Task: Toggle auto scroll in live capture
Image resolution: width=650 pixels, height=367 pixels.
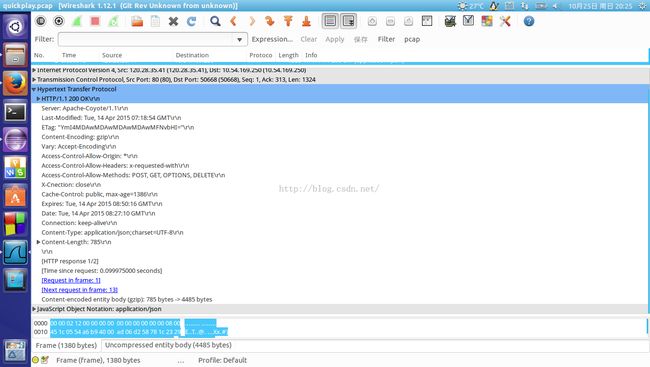Action: 349,21
